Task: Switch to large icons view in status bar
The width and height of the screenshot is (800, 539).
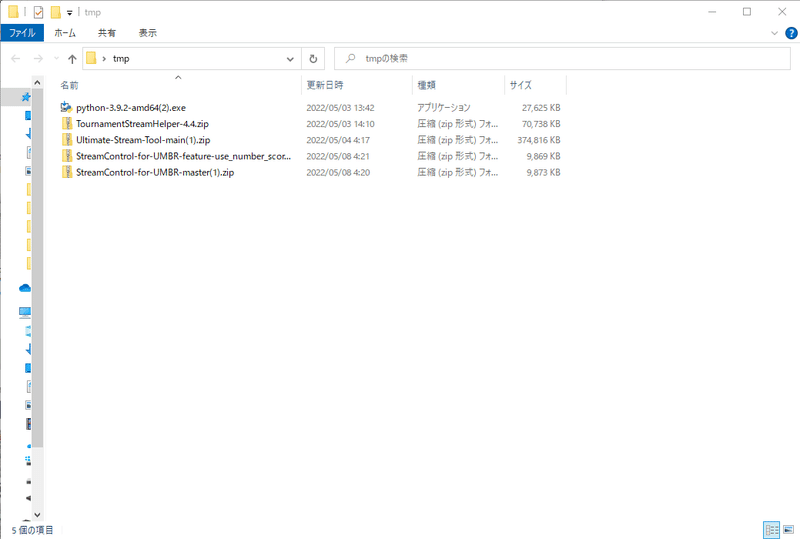Action: click(x=788, y=530)
